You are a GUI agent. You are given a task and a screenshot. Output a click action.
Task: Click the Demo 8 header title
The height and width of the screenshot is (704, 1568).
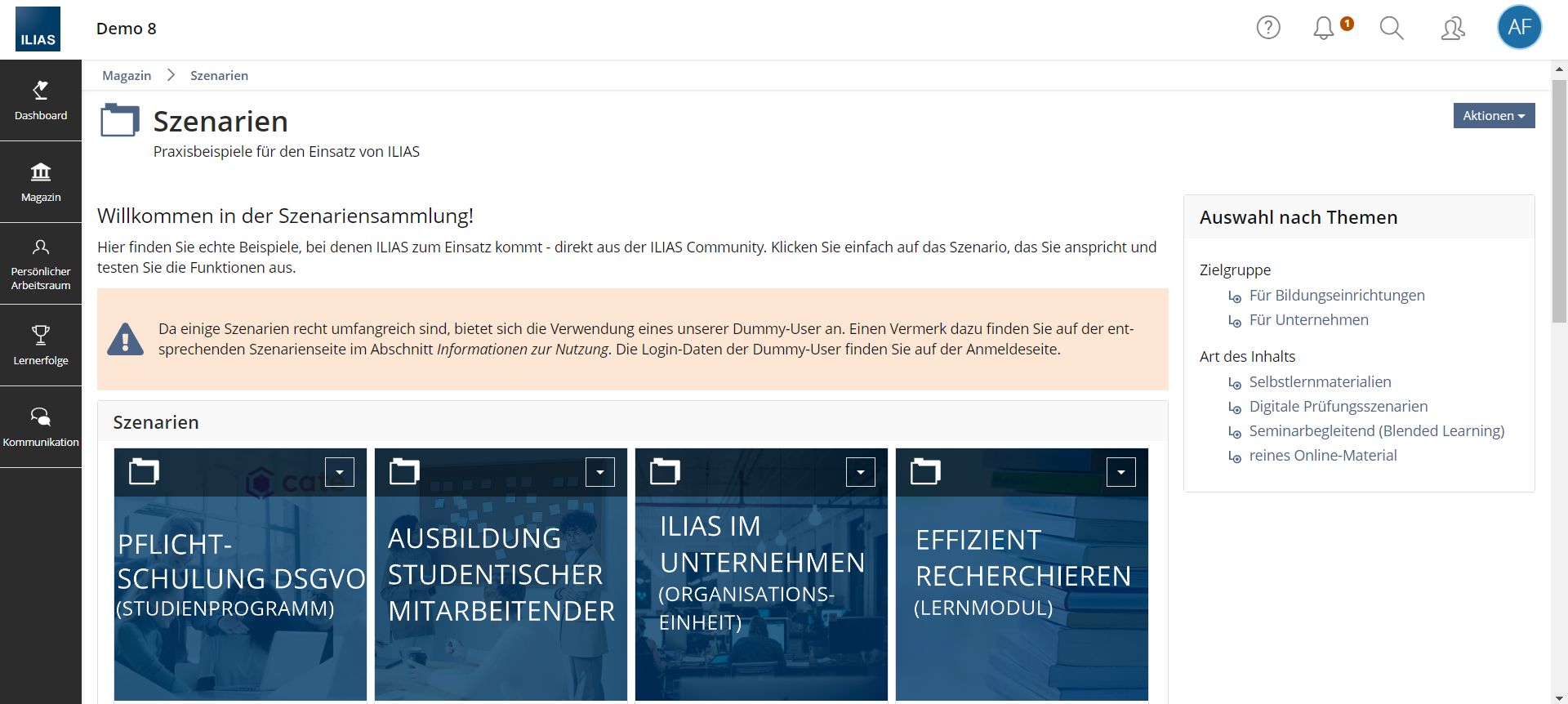click(127, 29)
